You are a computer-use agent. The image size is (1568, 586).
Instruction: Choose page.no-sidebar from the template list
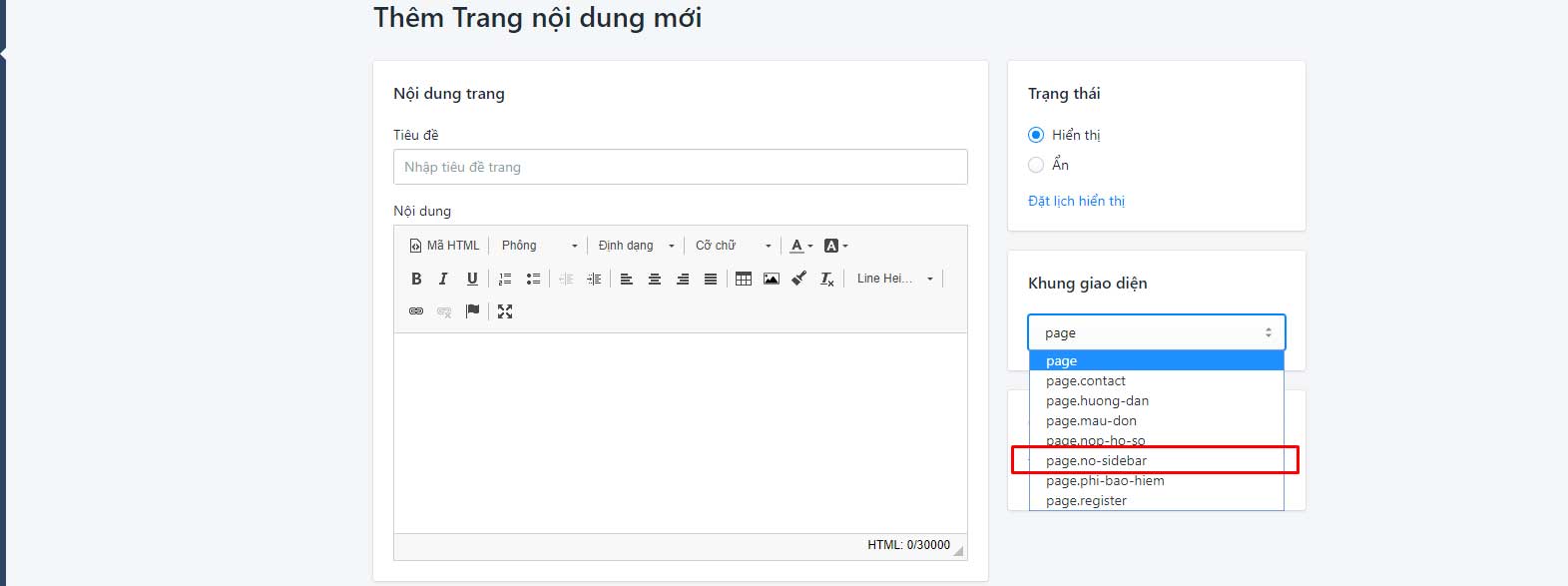click(x=1156, y=460)
